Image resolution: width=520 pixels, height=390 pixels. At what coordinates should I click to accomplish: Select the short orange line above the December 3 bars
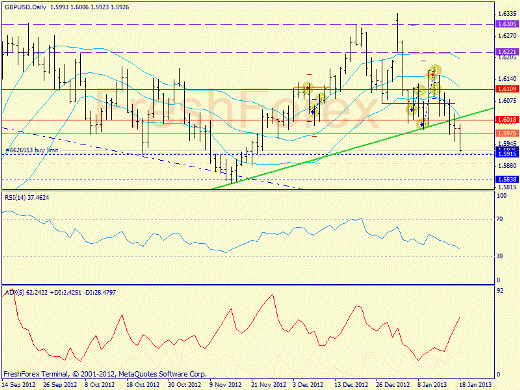coord(311,87)
